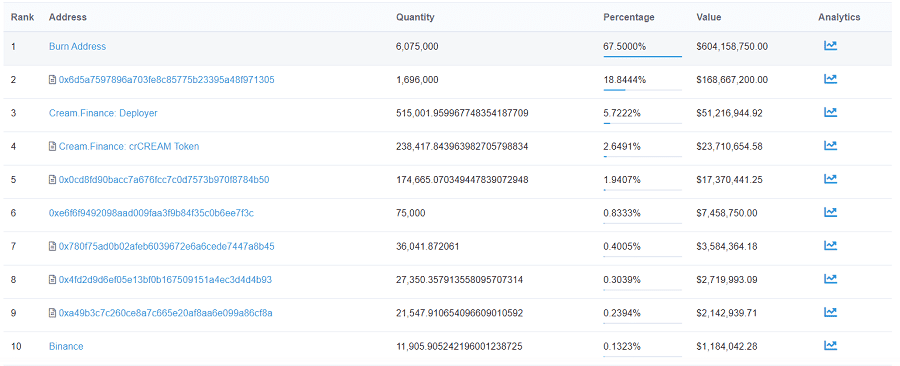
Task: Click the Rank column header
Action: pos(22,17)
